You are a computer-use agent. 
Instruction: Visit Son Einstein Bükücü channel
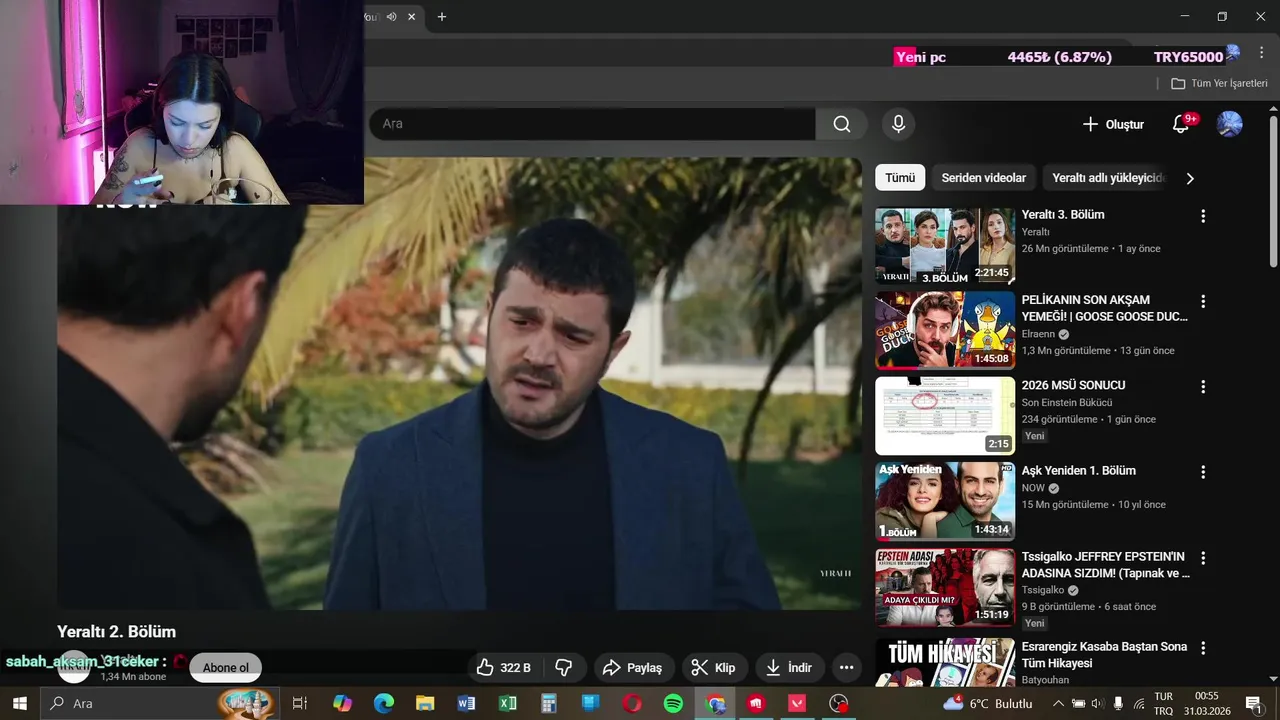click(1067, 403)
